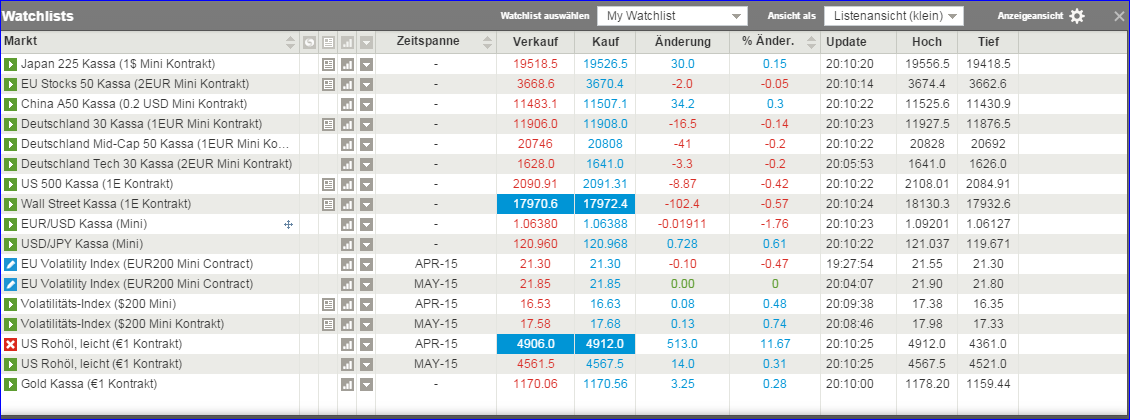Open the Anzeigeansicht gear settings

click(1076, 16)
